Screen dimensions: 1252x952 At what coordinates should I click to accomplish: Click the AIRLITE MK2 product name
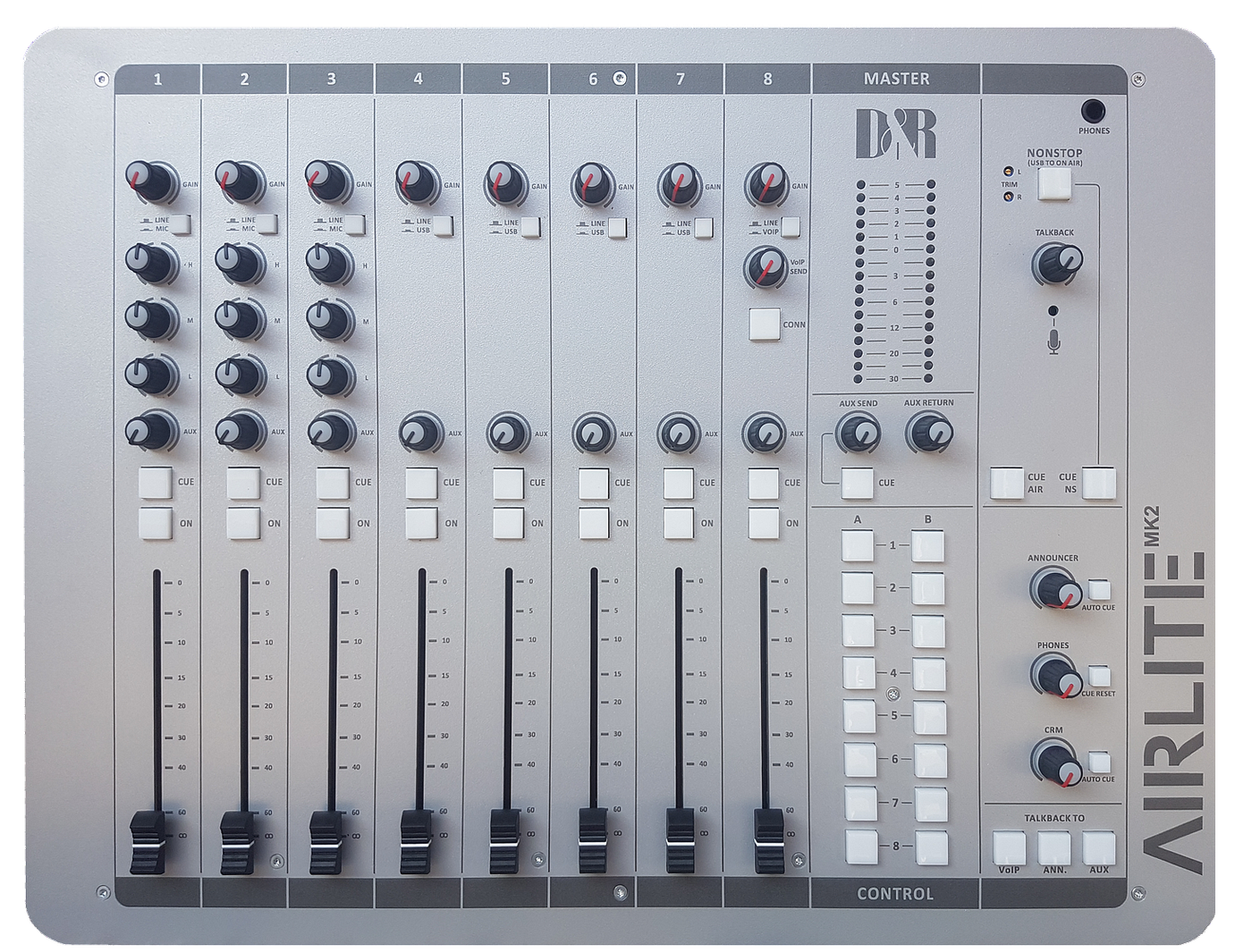(1172, 690)
